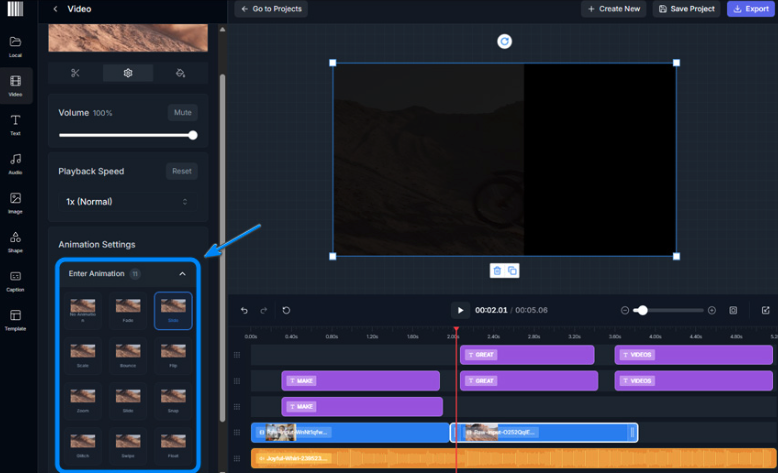
Task: Click the Mute volume button
Action: click(x=182, y=113)
